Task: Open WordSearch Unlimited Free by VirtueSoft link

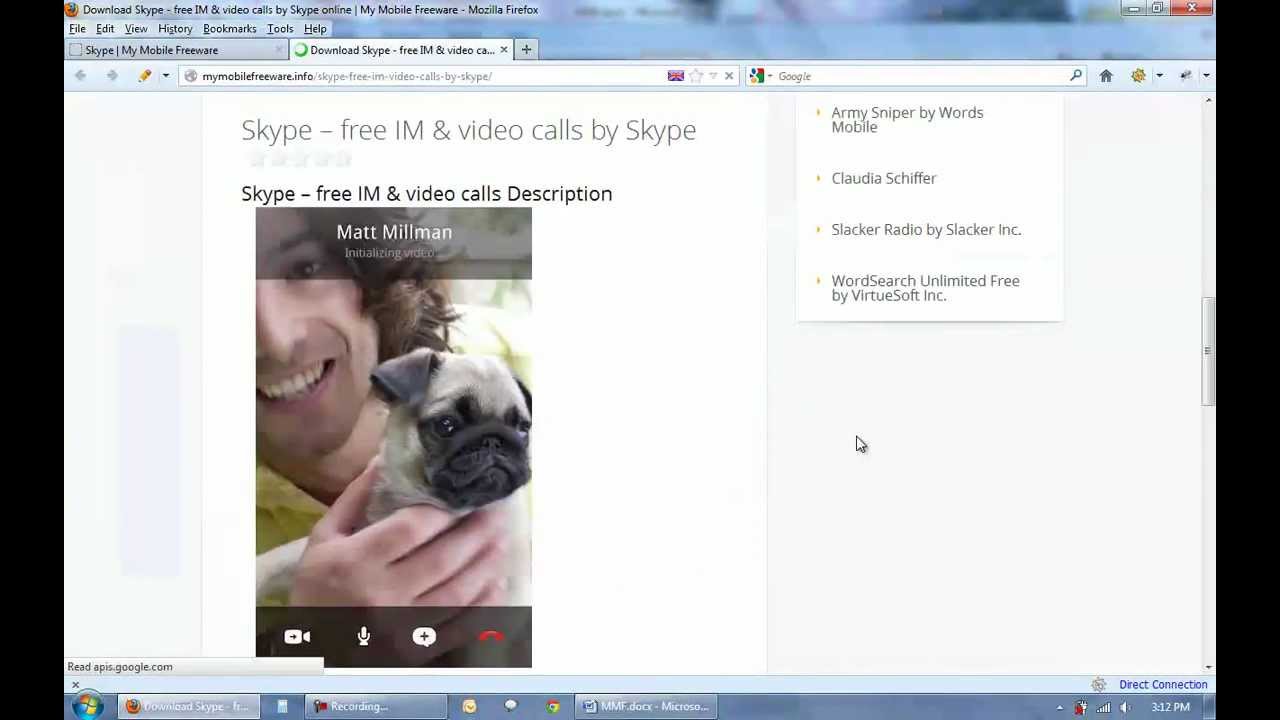Action: (925, 288)
